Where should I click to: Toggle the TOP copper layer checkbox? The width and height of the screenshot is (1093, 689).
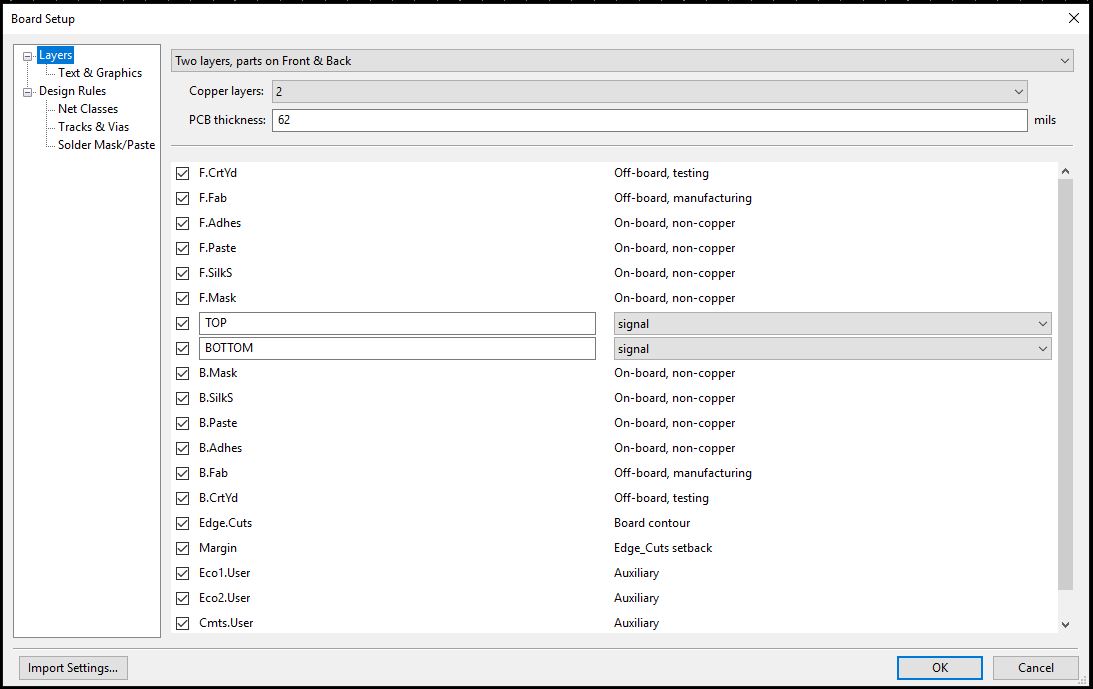coord(182,323)
